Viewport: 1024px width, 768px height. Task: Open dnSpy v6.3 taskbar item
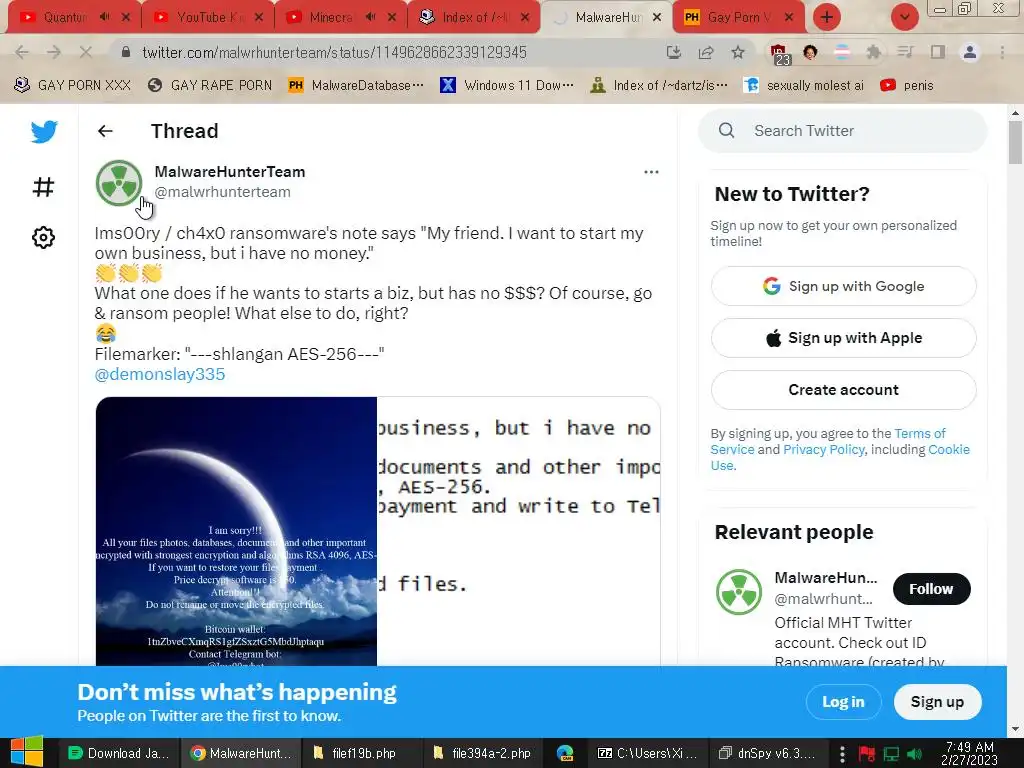pos(766,753)
